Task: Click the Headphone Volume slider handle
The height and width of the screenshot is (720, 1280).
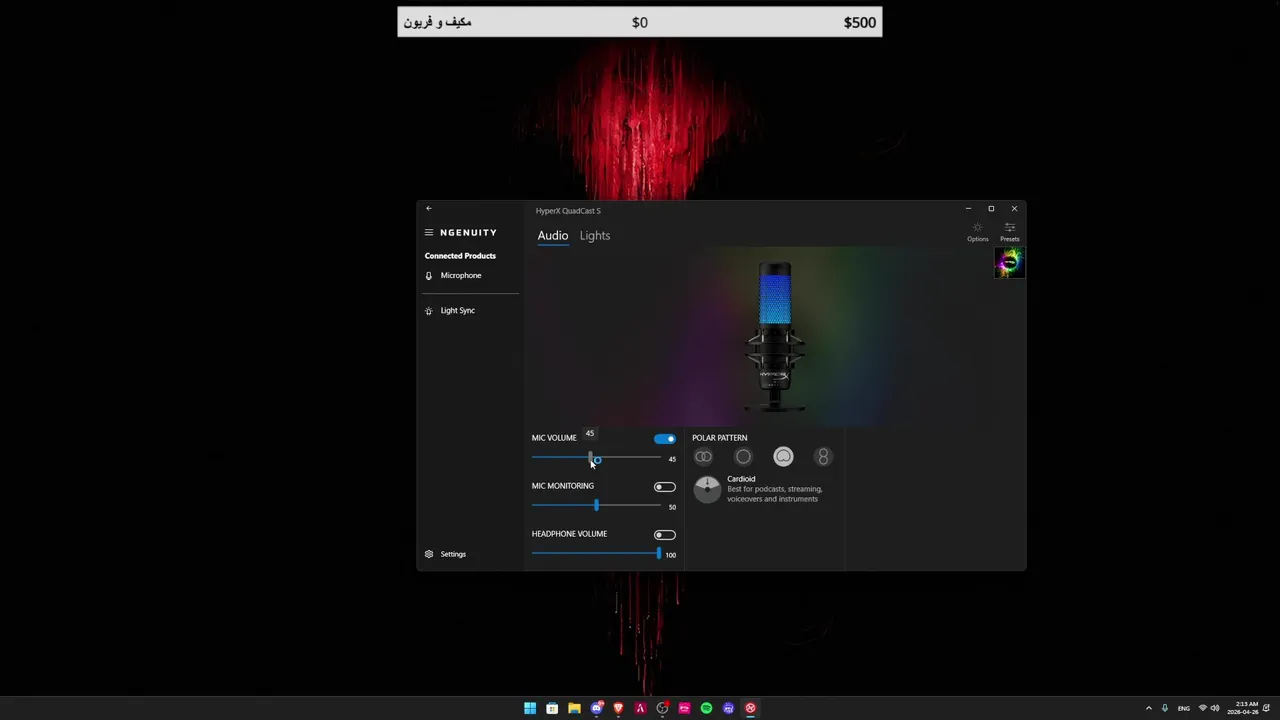Action: 659,554
